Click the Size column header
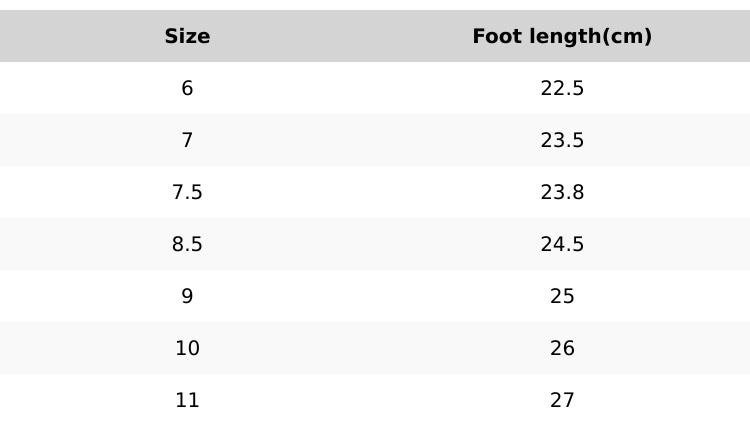The height and width of the screenshot is (426, 750). (187, 37)
